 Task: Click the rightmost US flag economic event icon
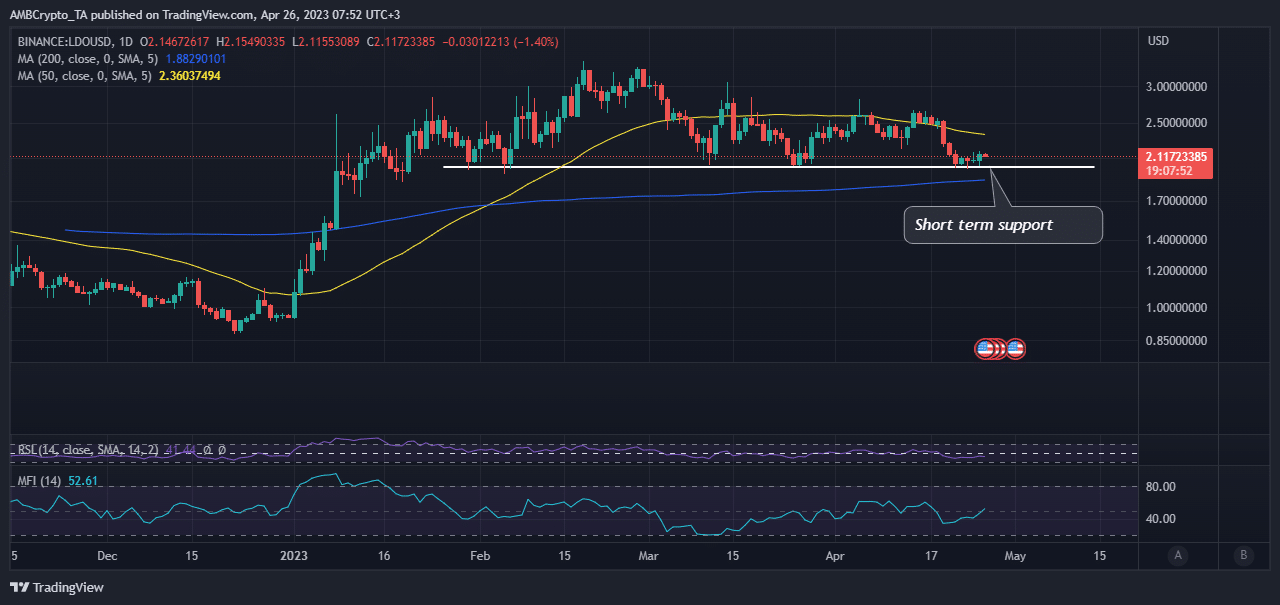pyautogui.click(x=1016, y=349)
